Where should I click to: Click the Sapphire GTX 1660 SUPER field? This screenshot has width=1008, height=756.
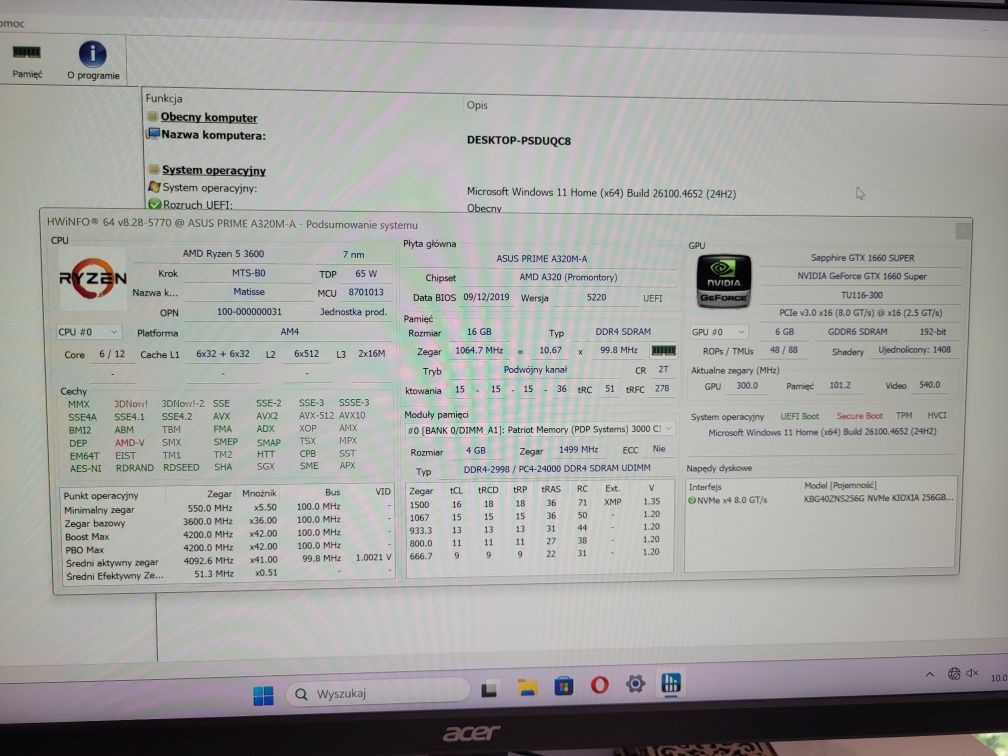(x=862, y=258)
